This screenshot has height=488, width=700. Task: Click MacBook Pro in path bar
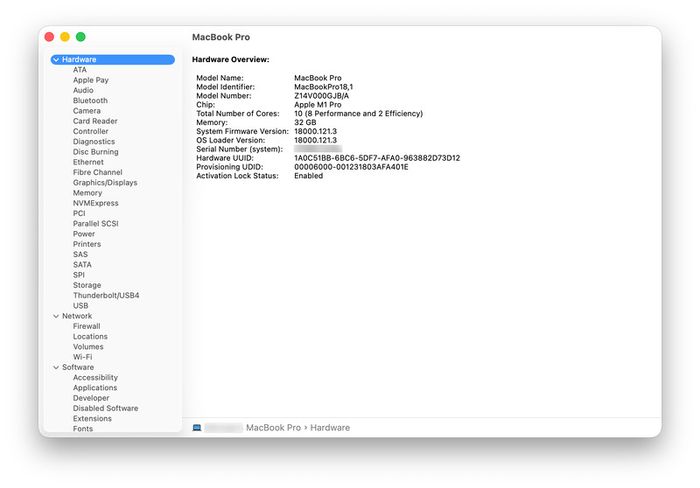click(x=273, y=428)
